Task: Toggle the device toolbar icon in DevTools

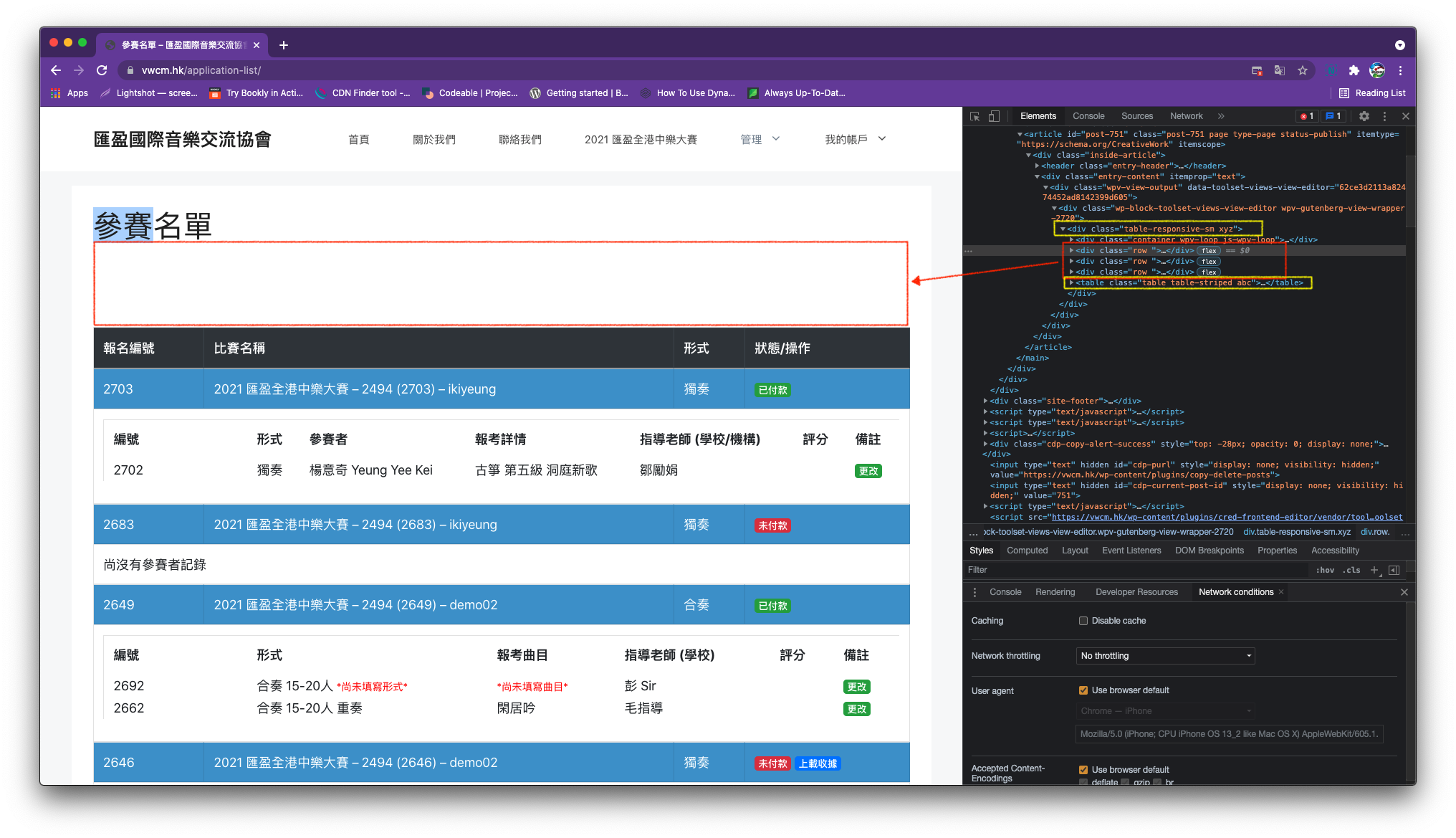Action: click(994, 116)
